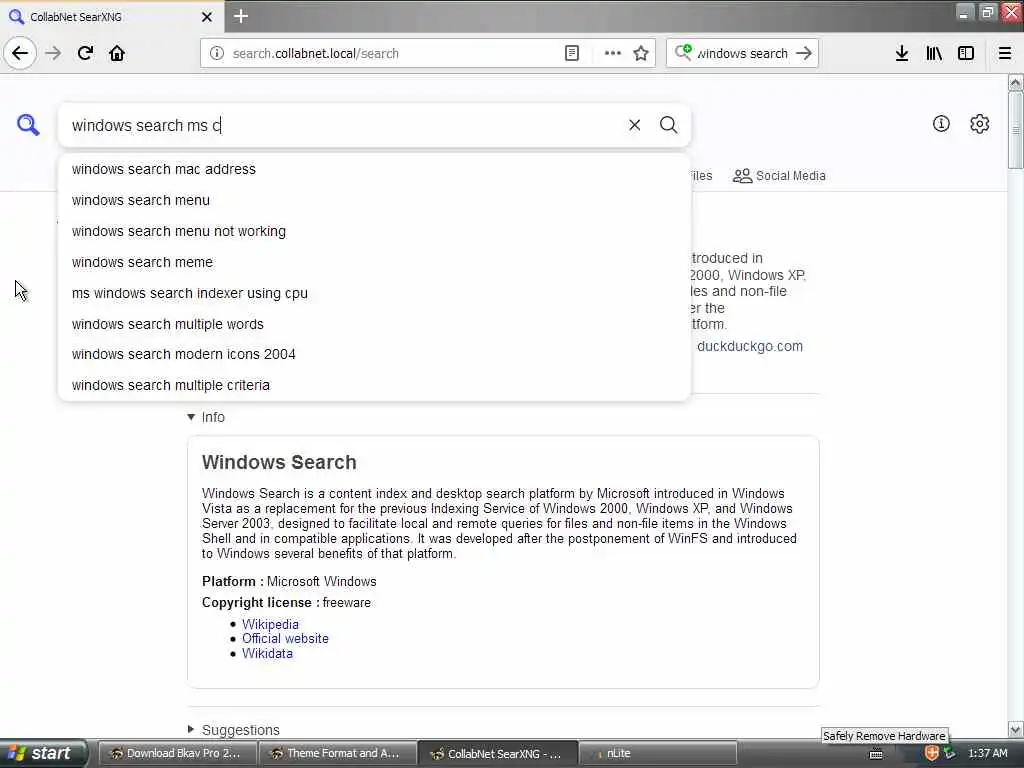The height and width of the screenshot is (768, 1024).
Task: Toggle the browser sidebar
Action: pos(966,53)
